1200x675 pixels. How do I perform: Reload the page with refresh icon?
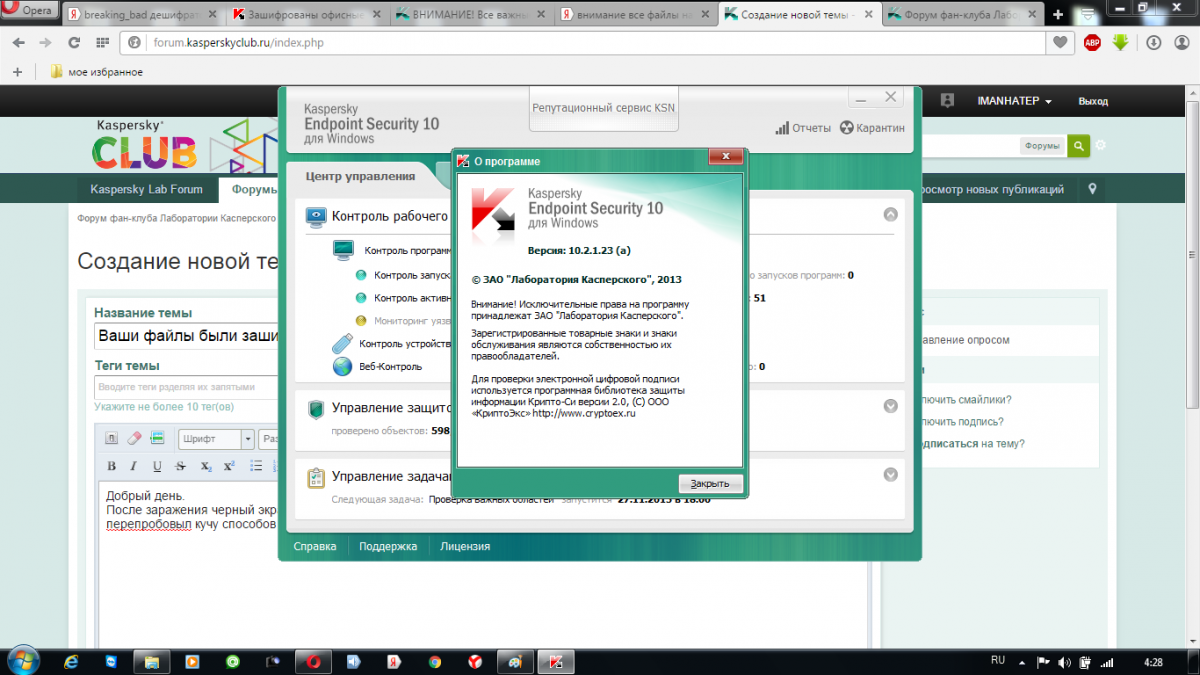coord(74,43)
